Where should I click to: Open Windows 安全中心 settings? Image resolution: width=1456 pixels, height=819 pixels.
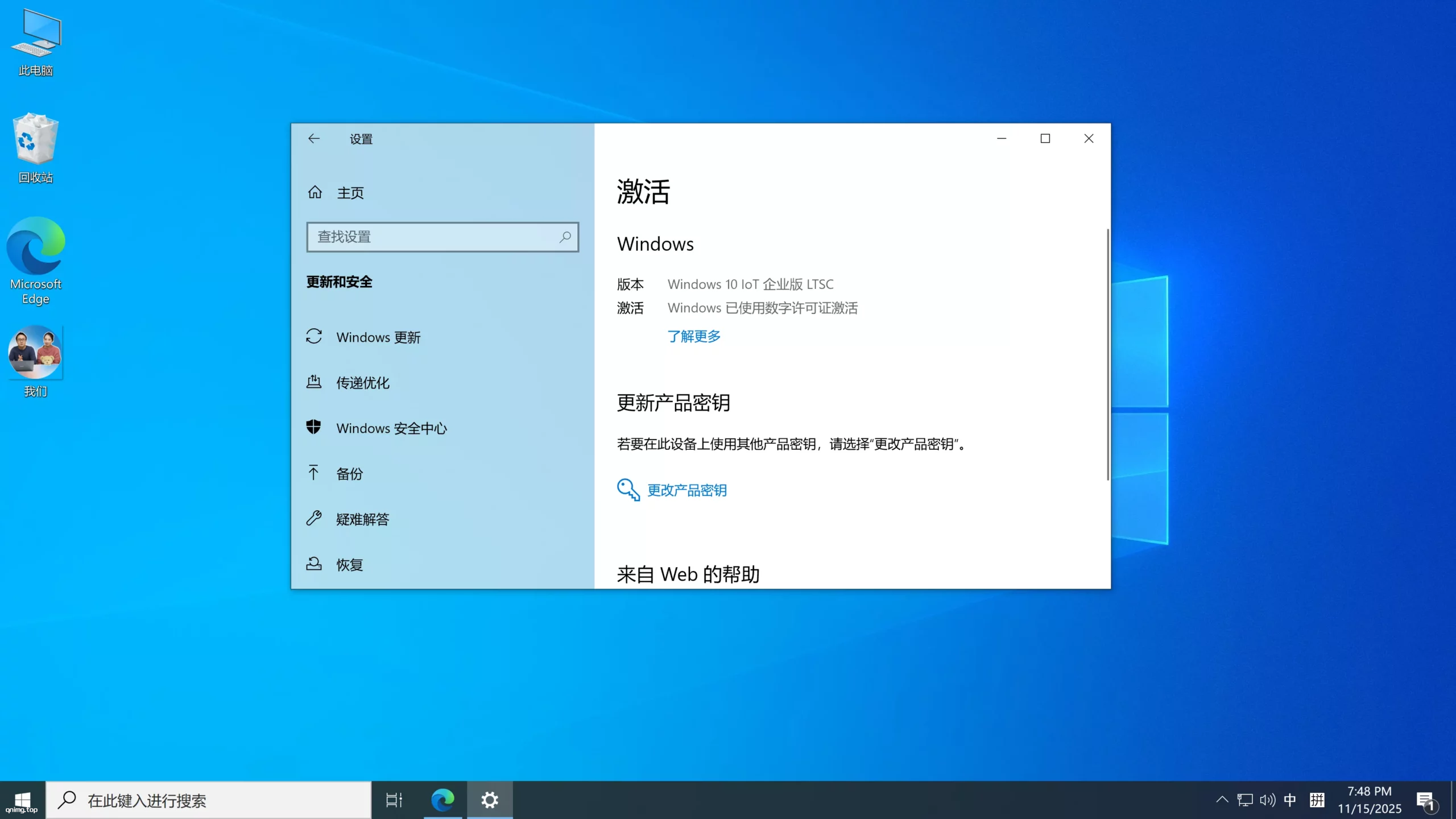tap(391, 428)
